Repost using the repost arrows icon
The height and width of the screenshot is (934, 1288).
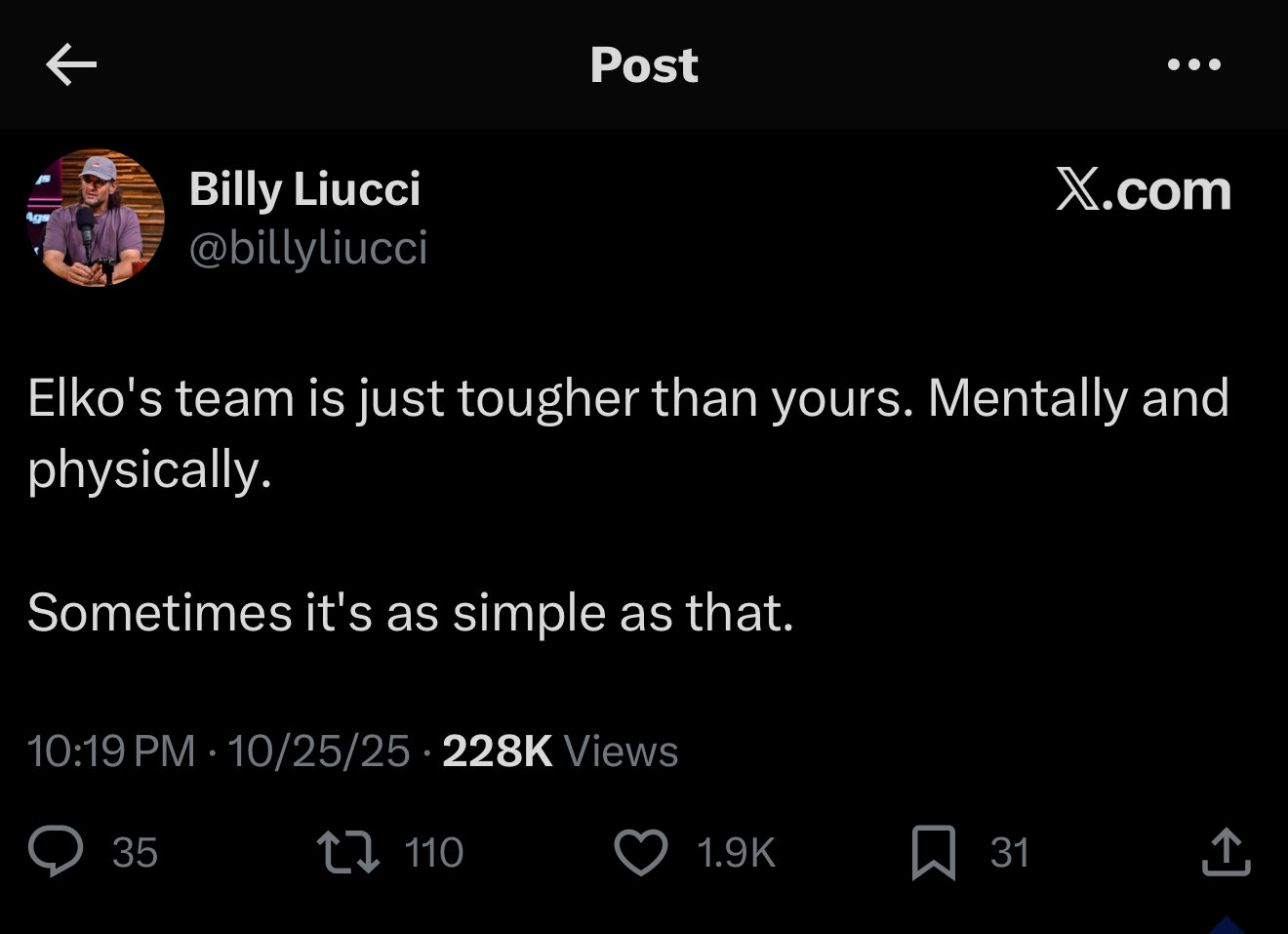coord(348,851)
